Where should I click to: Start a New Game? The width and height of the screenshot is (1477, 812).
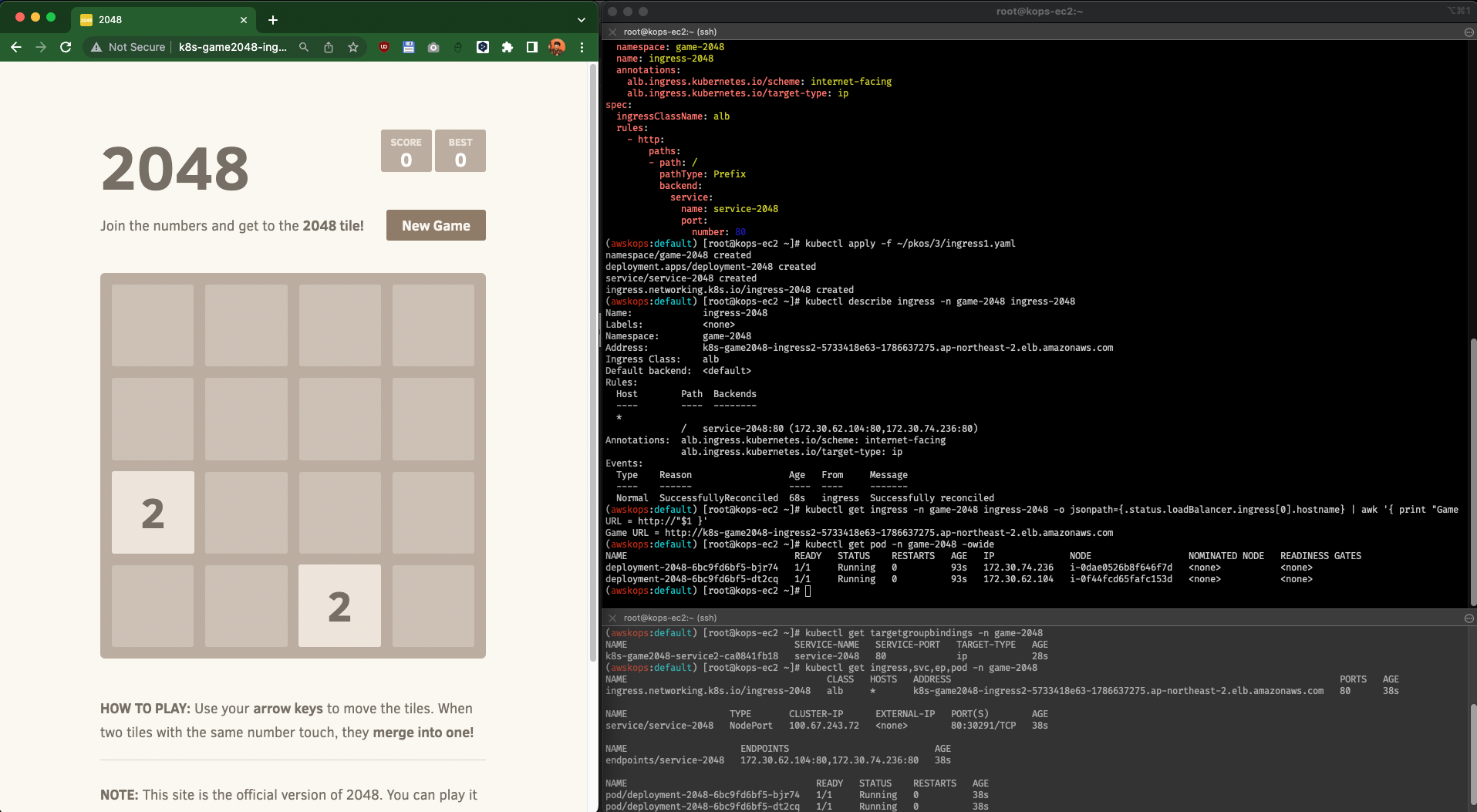coord(436,225)
